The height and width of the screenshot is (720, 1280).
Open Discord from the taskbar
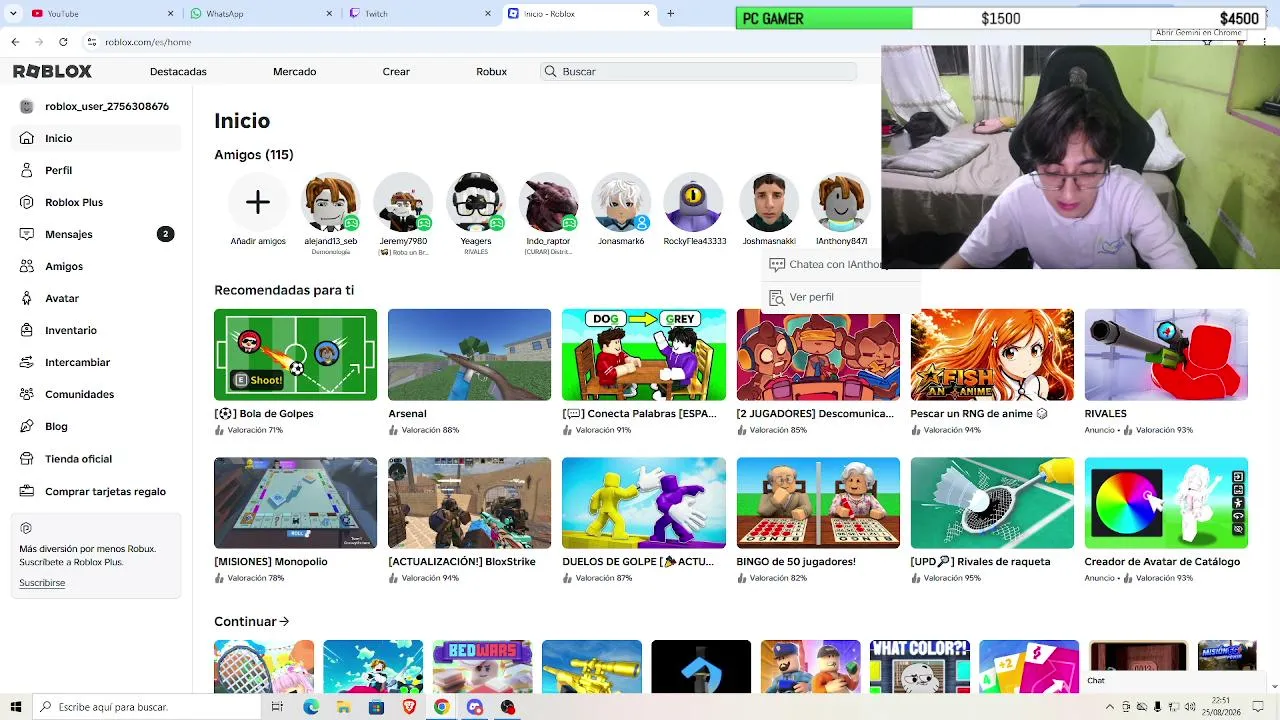point(474,707)
